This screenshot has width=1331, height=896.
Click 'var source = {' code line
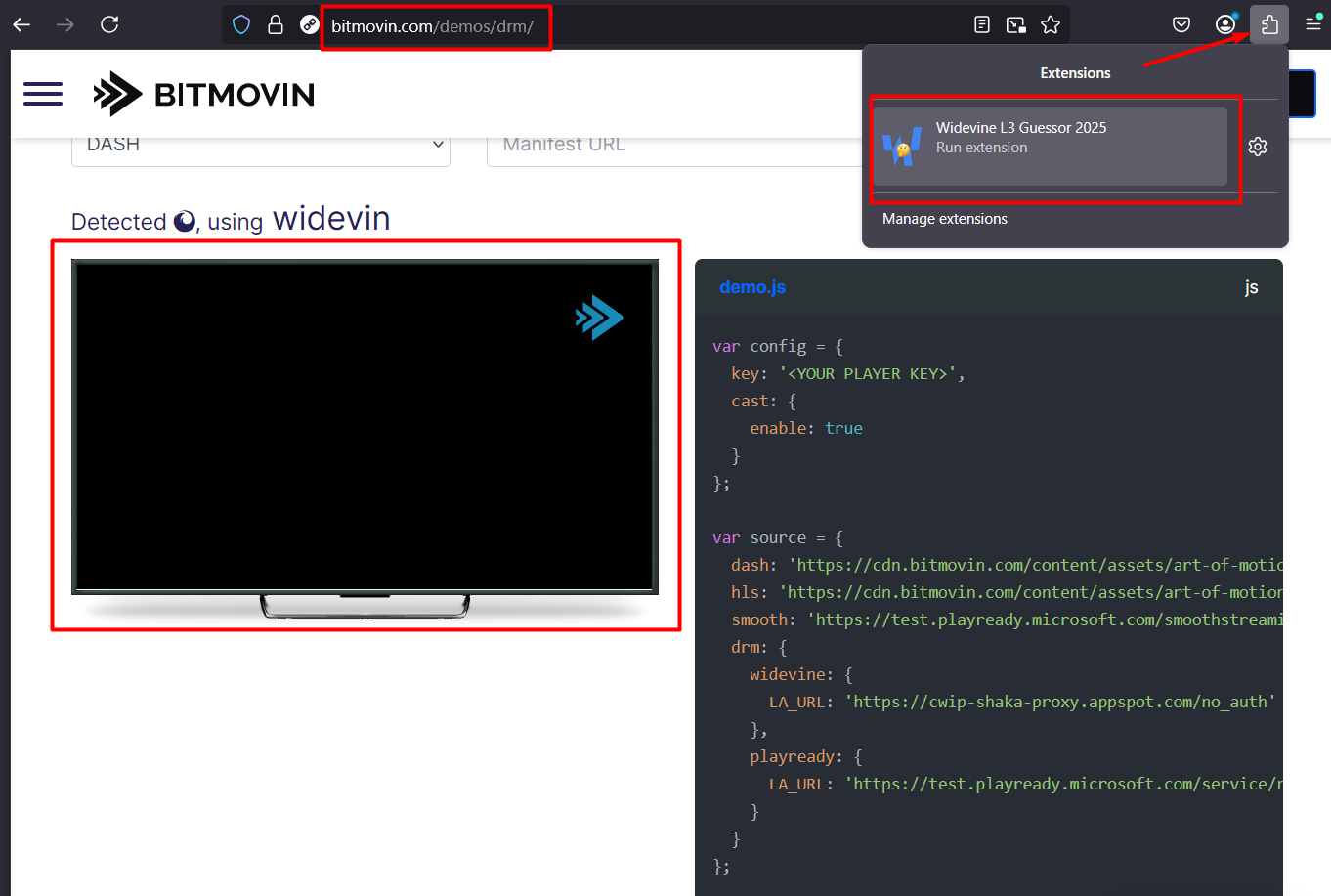[x=778, y=537]
